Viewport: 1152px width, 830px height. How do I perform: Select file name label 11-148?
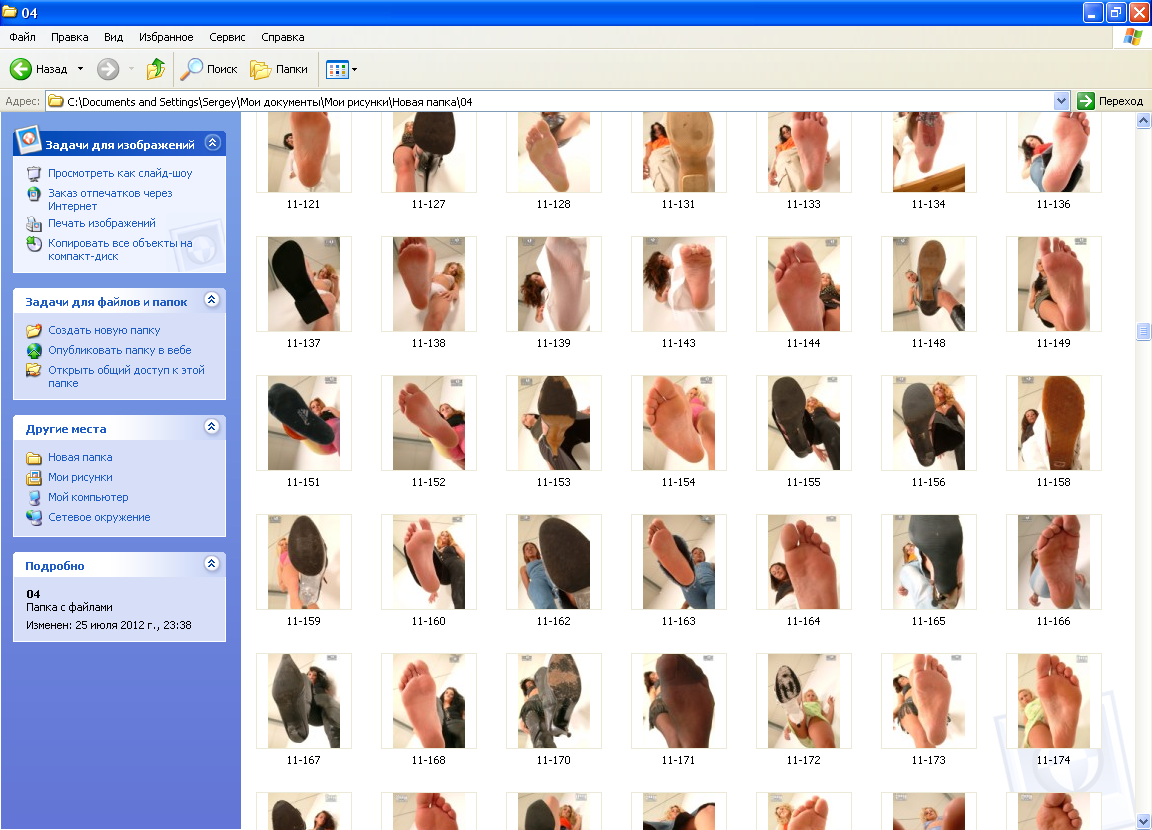pyautogui.click(x=928, y=343)
